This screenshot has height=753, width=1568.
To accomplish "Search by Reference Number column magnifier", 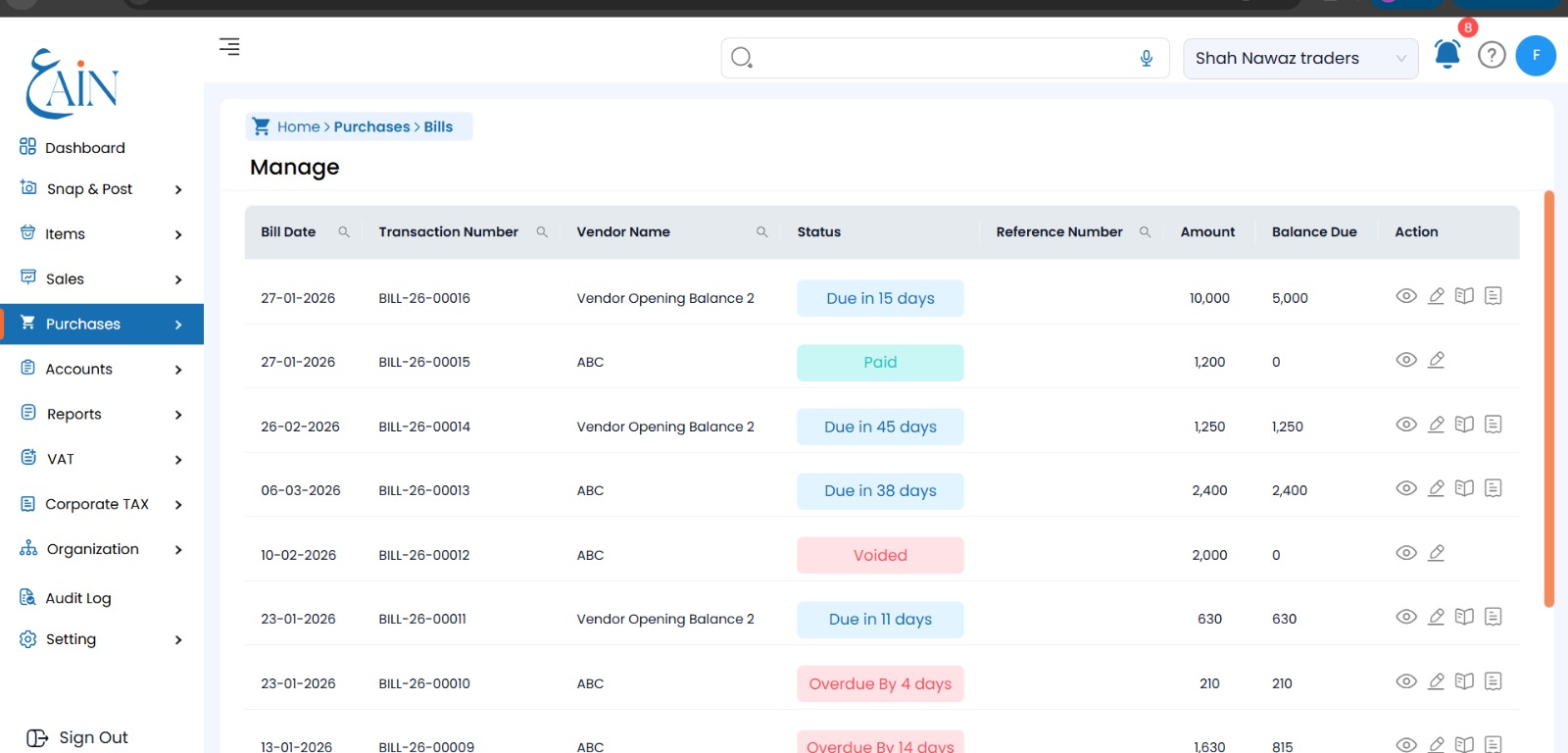I will pos(1145,232).
